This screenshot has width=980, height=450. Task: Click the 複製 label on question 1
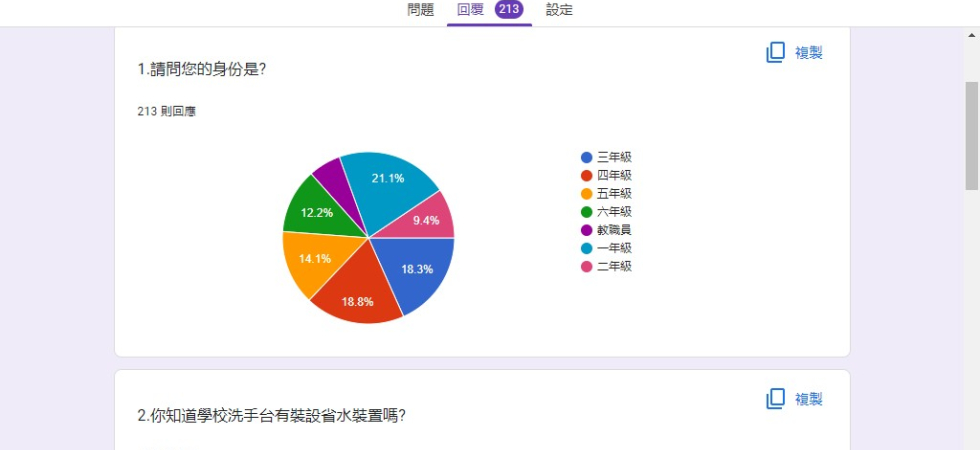pyautogui.click(x=809, y=53)
